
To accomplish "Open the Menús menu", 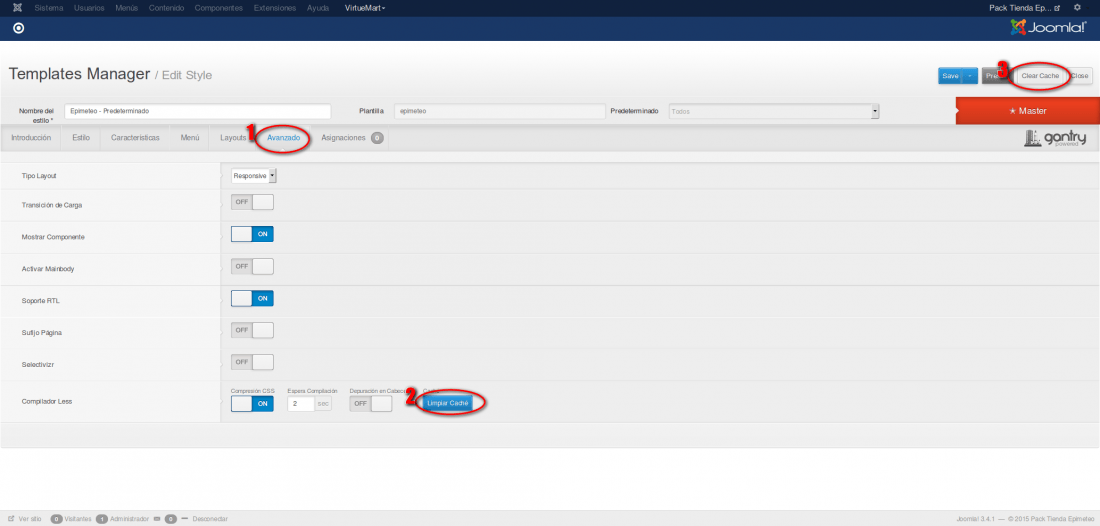I will point(127,8).
